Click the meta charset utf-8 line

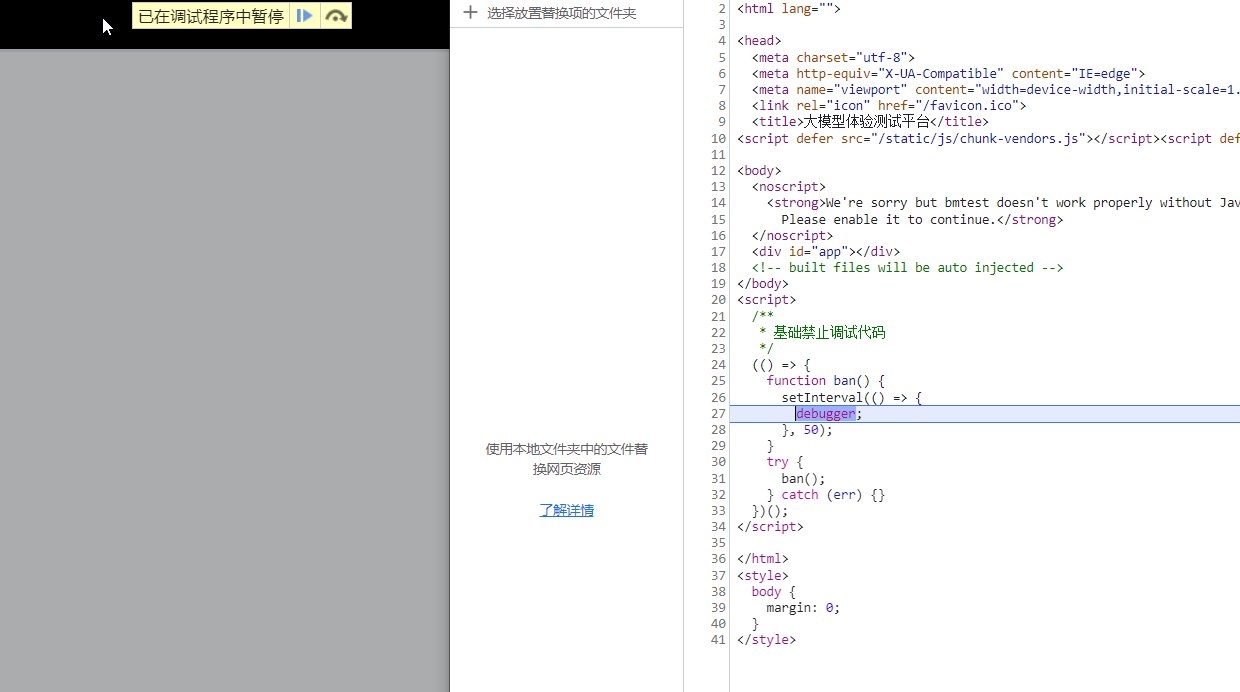click(834, 58)
